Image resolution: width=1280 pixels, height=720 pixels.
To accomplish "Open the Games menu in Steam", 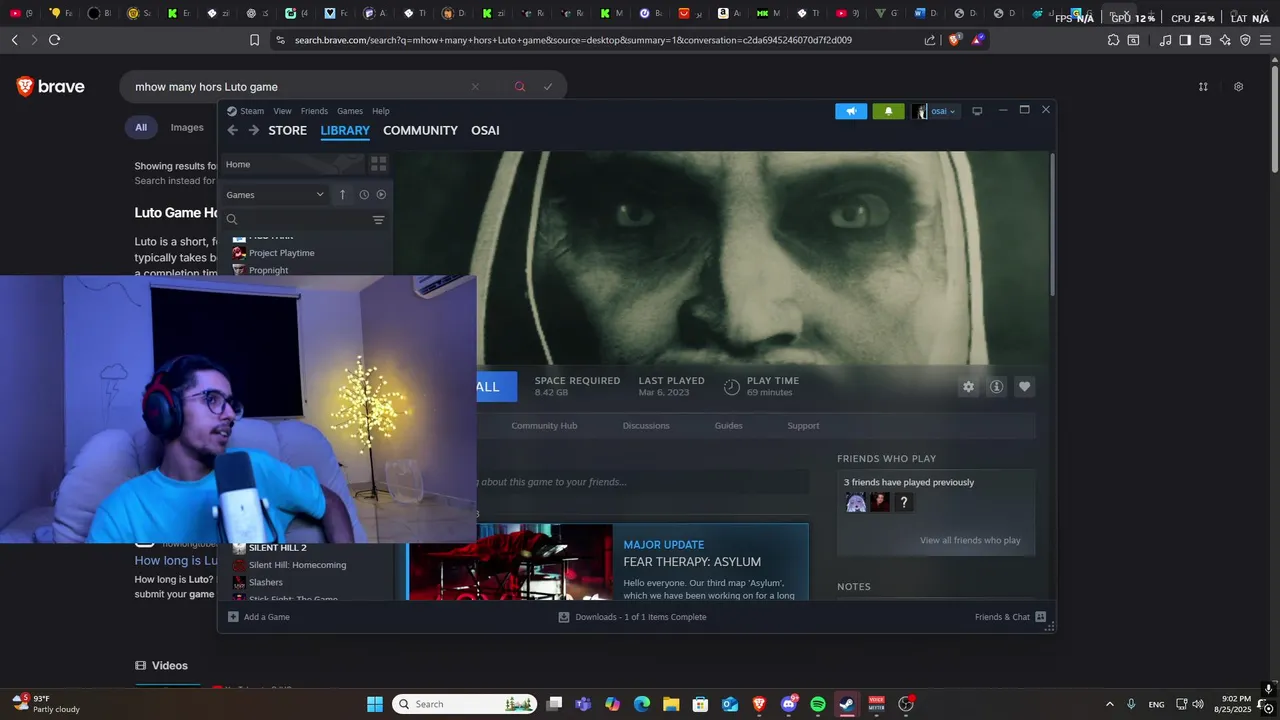I will (x=350, y=111).
